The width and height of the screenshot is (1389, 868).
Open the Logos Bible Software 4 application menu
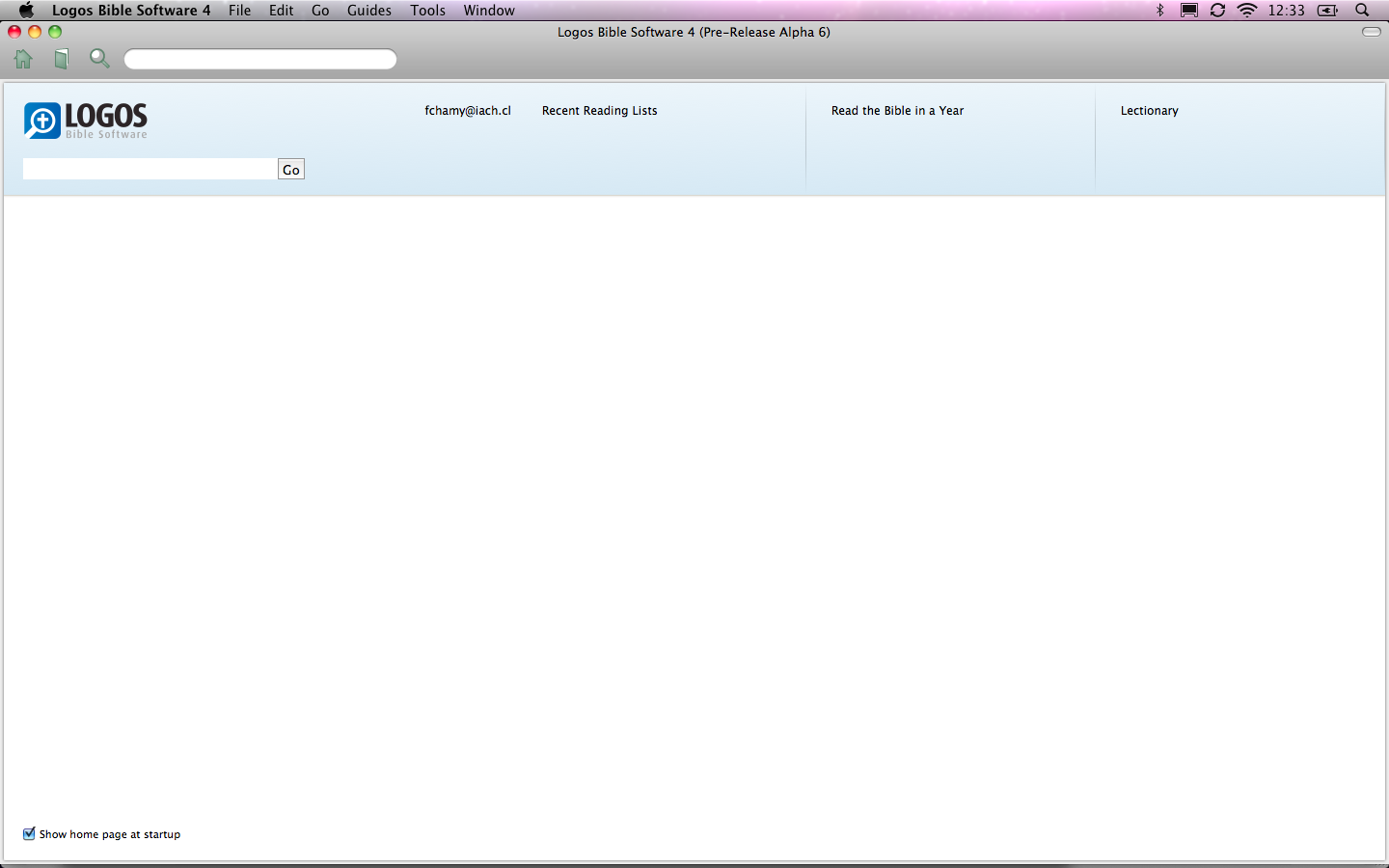[x=131, y=10]
